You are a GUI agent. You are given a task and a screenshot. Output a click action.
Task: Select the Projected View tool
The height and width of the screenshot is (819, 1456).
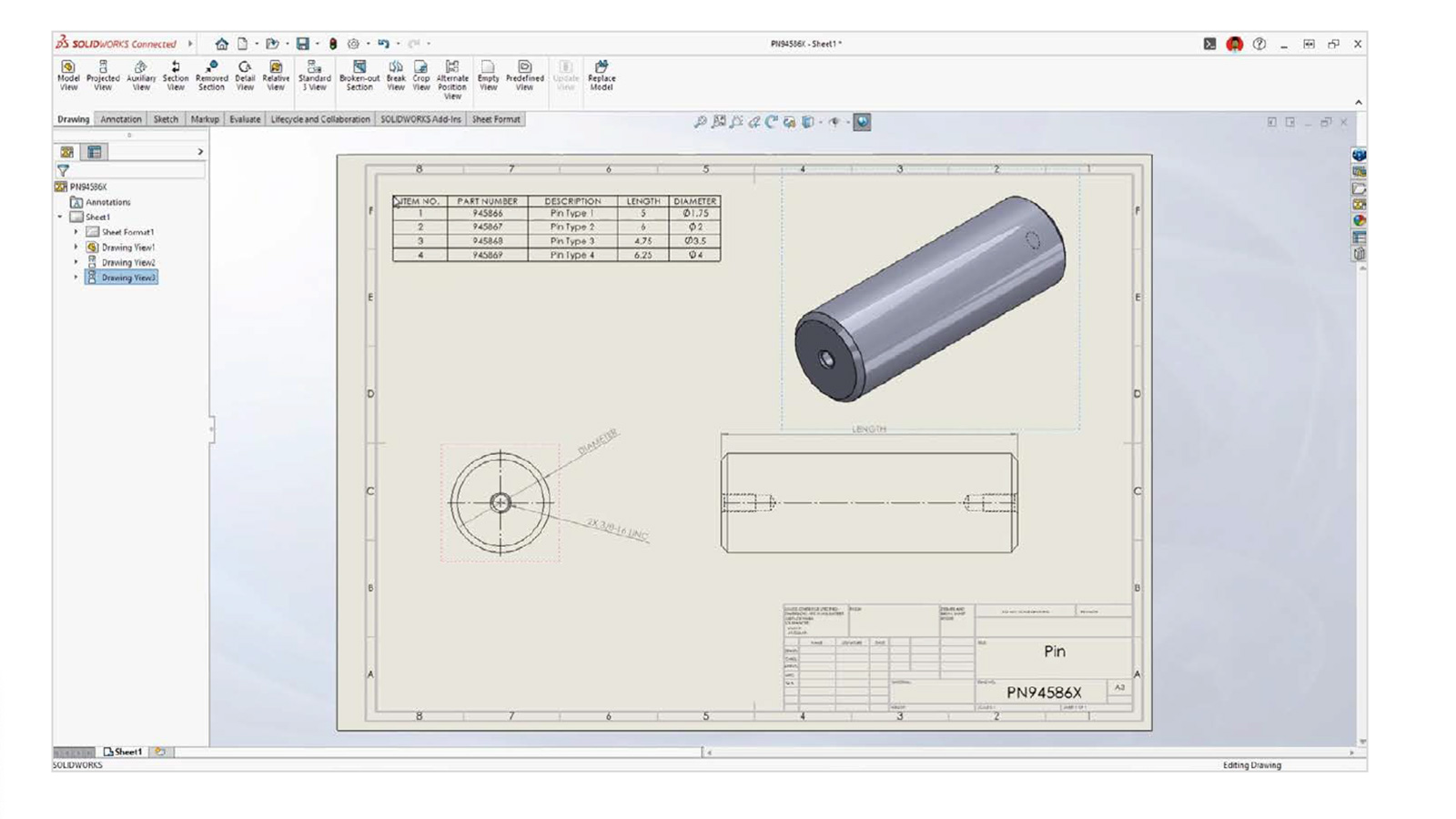[x=103, y=76]
